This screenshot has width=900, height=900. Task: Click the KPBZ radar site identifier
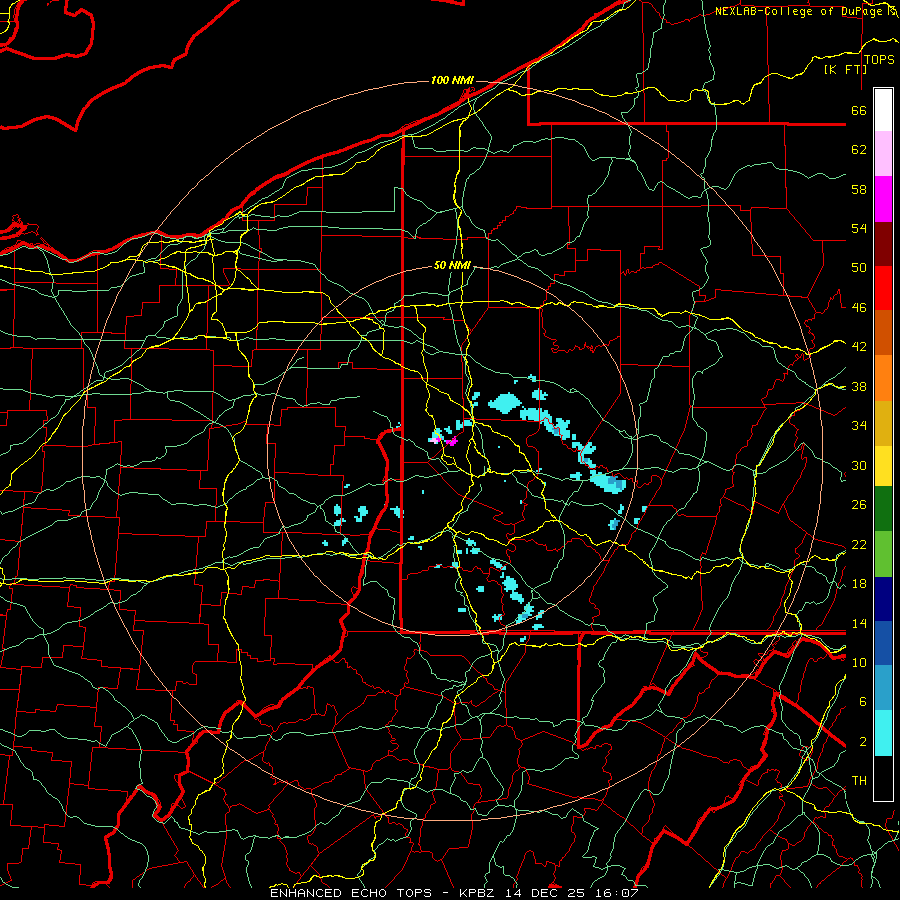click(480, 893)
